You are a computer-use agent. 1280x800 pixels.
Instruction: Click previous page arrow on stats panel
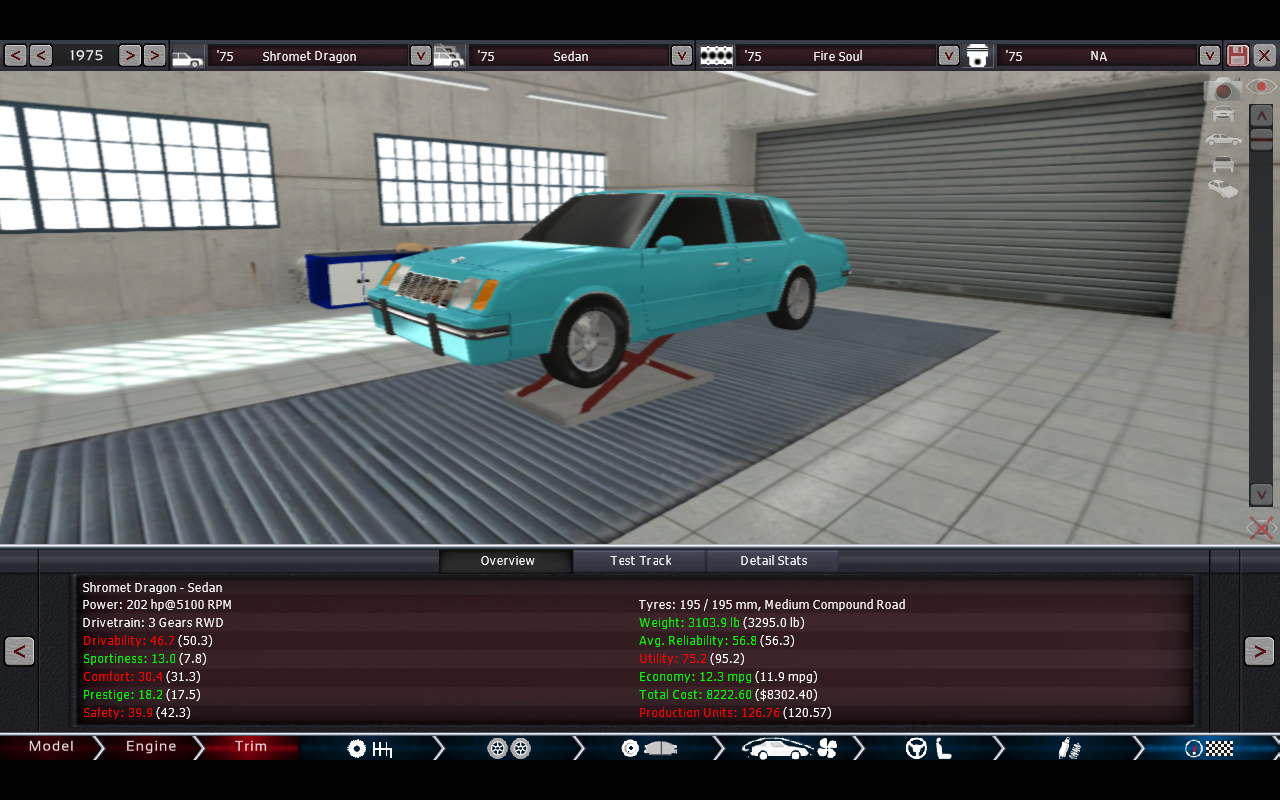pos(20,651)
